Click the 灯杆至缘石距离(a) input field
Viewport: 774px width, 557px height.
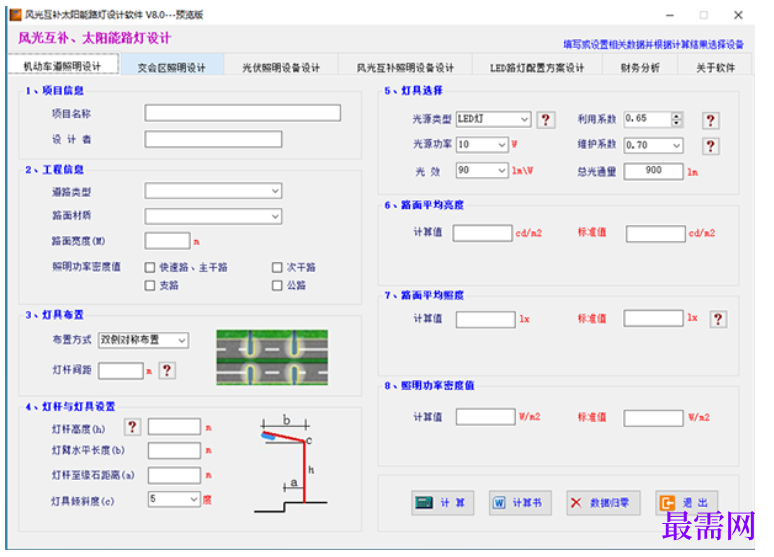click(x=174, y=475)
